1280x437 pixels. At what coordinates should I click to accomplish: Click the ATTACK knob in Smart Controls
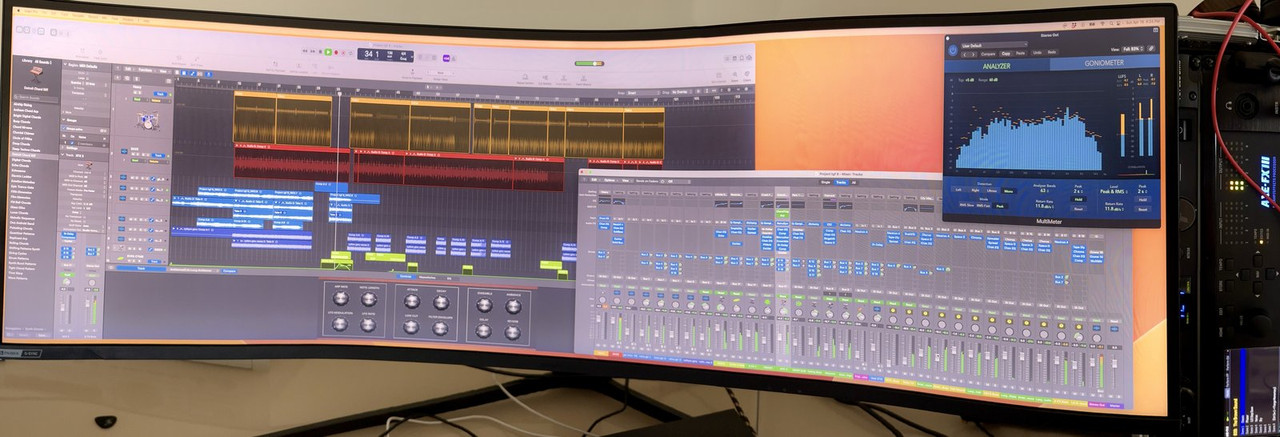pos(413,302)
